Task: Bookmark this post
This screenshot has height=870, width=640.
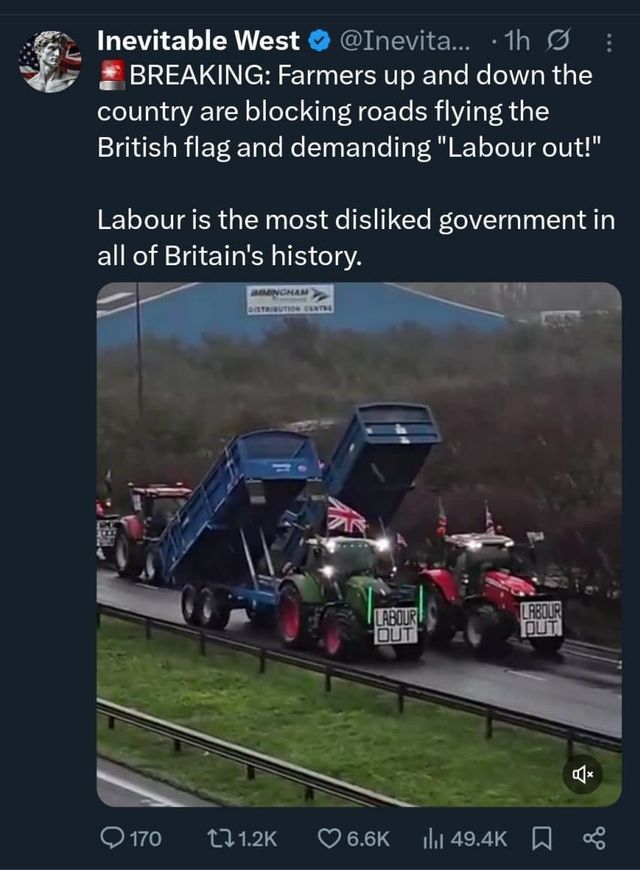Action: [x=542, y=838]
